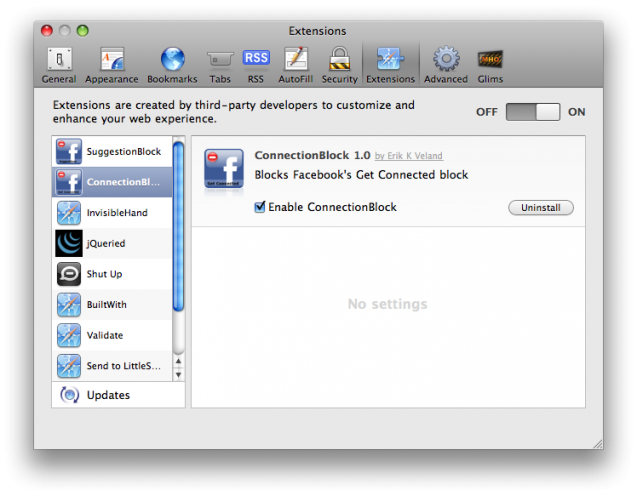The width and height of the screenshot is (637, 496).
Task: Toggle the Enable ConnectionBlock checkbox
Action: 260,207
